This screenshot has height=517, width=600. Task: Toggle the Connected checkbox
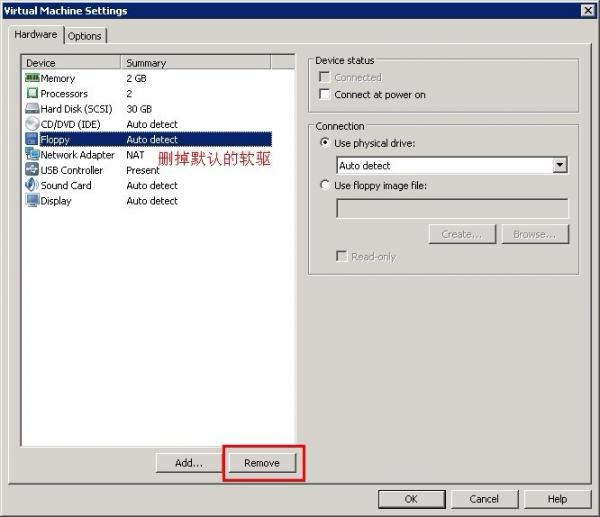324,77
